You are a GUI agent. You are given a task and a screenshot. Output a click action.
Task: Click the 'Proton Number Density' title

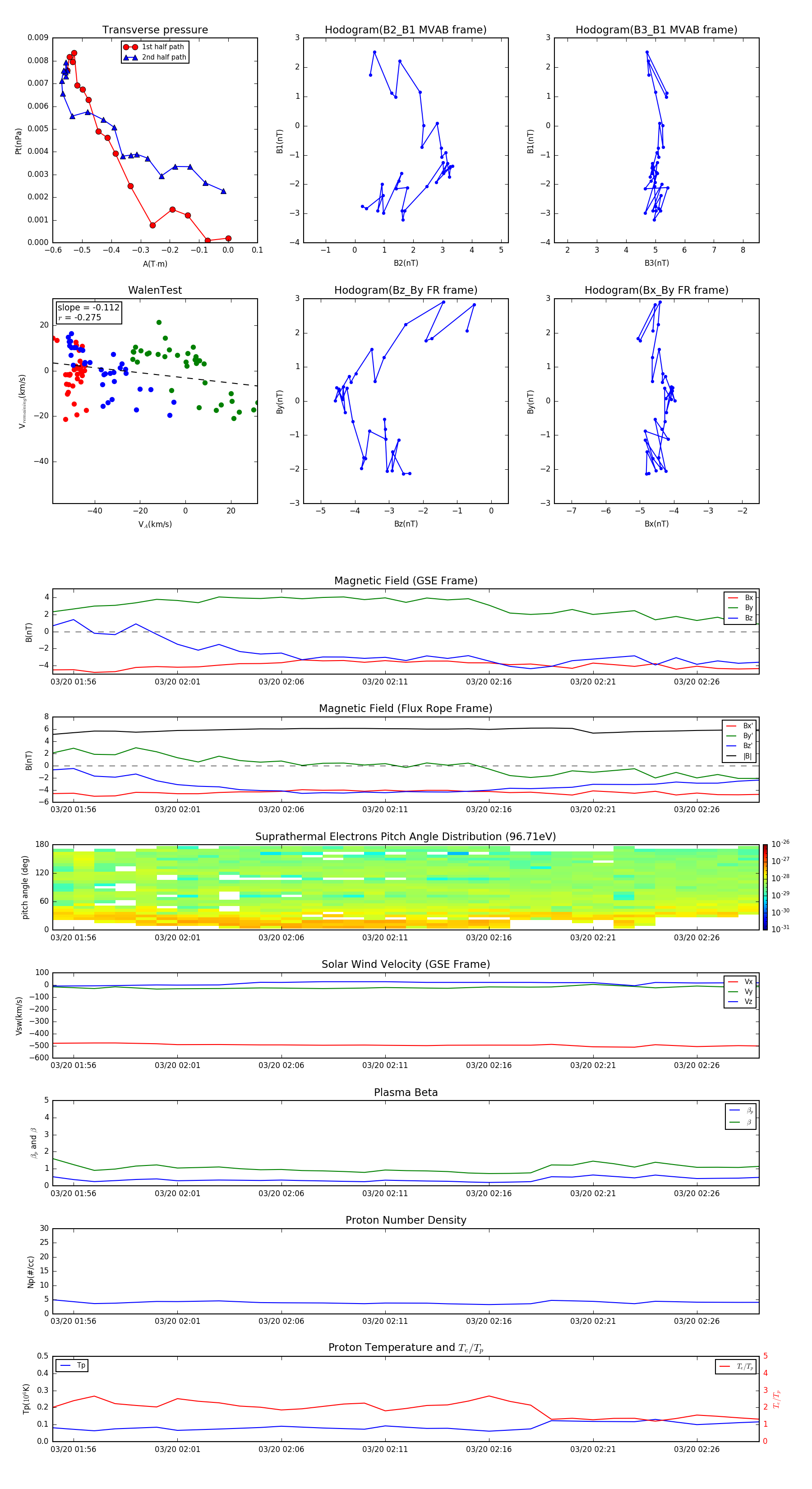[x=406, y=1220]
